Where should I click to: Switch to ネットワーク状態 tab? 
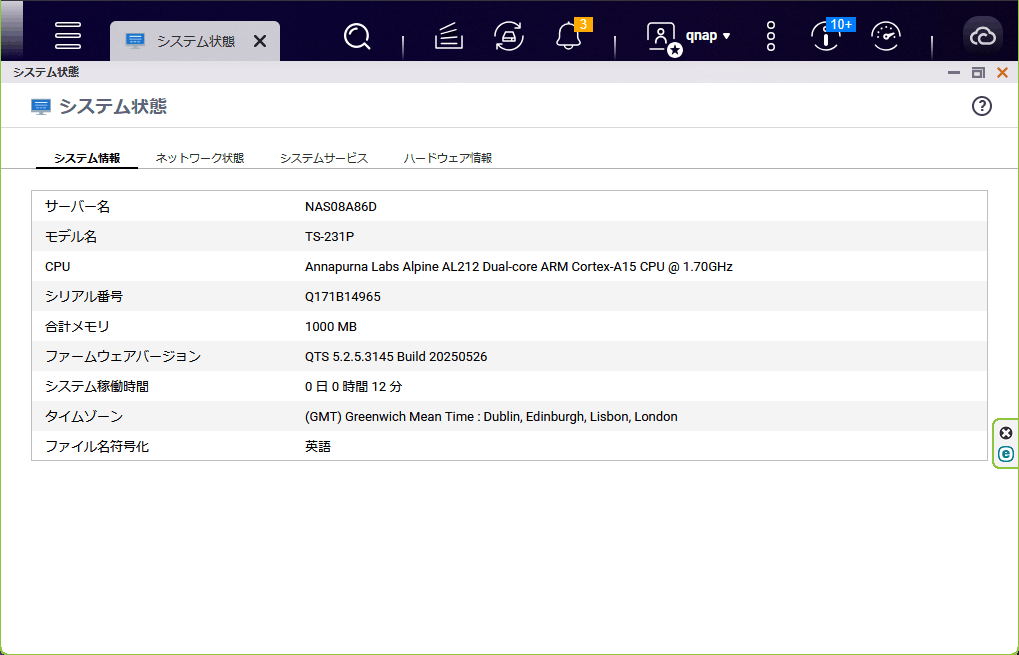click(200, 158)
